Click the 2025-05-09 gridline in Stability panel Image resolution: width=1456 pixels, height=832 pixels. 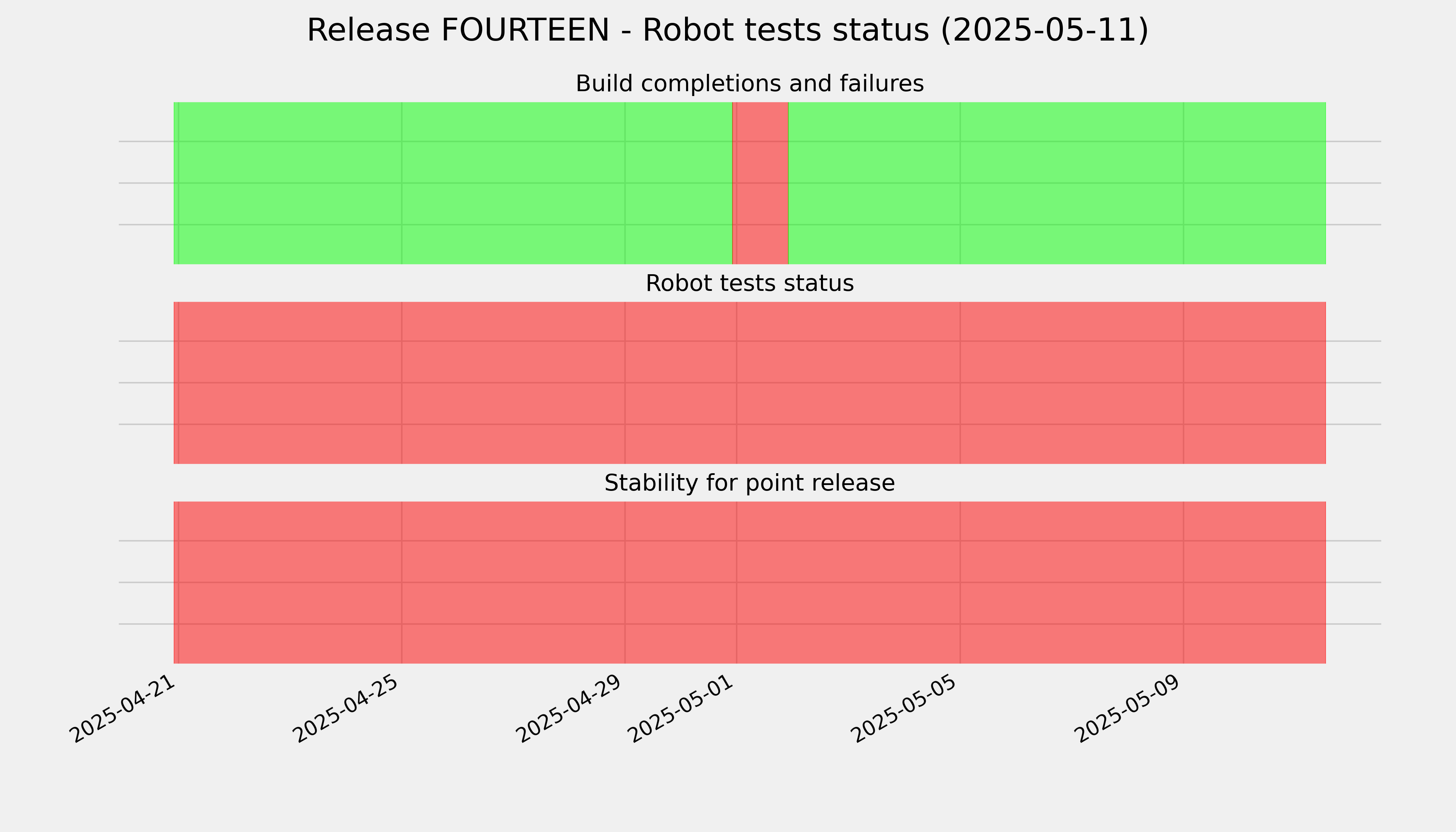[x=1184, y=582]
